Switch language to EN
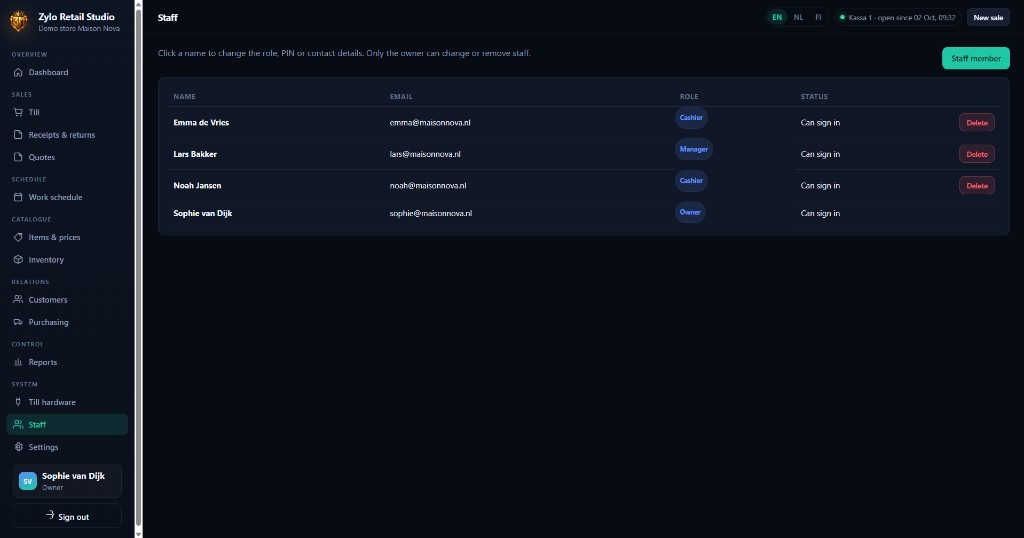This screenshot has height=538, width=1024. [777, 18]
